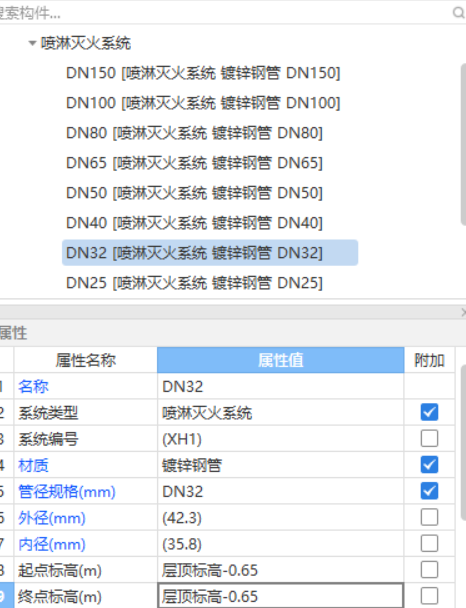Click the 起点标高 value cell
The width and height of the screenshot is (466, 608).
(x=281, y=570)
